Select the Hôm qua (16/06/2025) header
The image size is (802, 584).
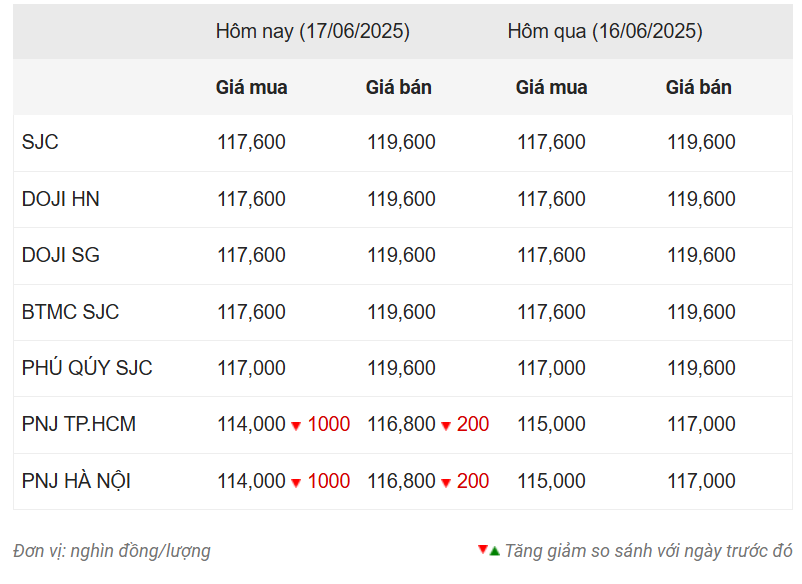[605, 31]
